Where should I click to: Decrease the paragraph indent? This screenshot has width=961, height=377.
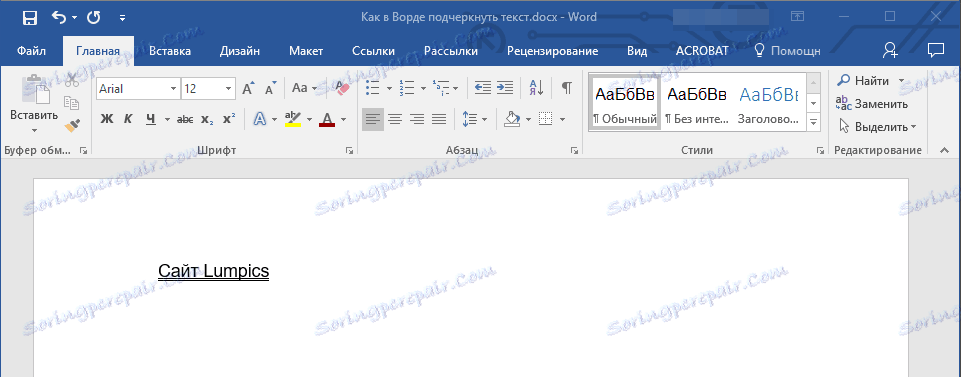[x=483, y=88]
